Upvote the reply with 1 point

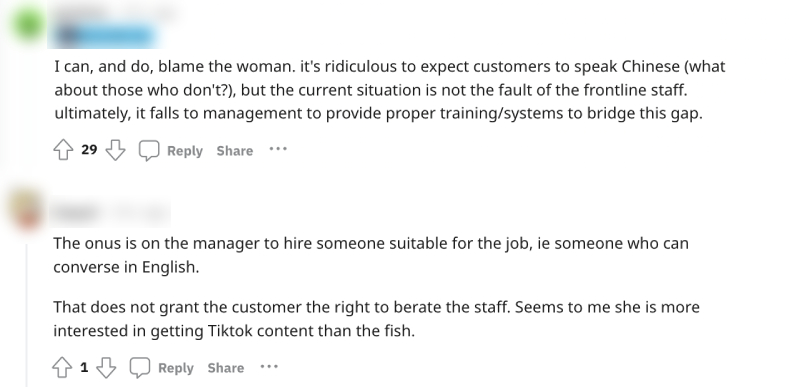[x=62, y=368]
